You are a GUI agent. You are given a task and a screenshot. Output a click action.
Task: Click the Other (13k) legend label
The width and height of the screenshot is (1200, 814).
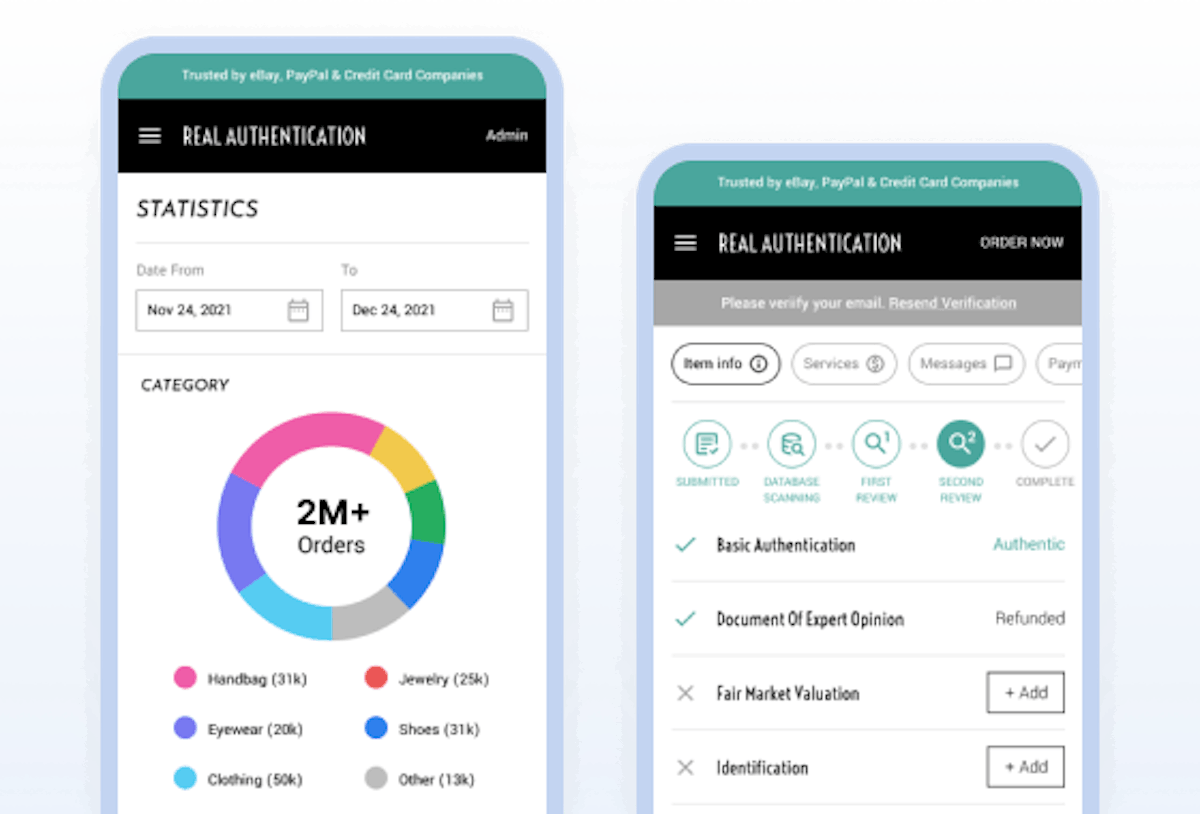437,779
